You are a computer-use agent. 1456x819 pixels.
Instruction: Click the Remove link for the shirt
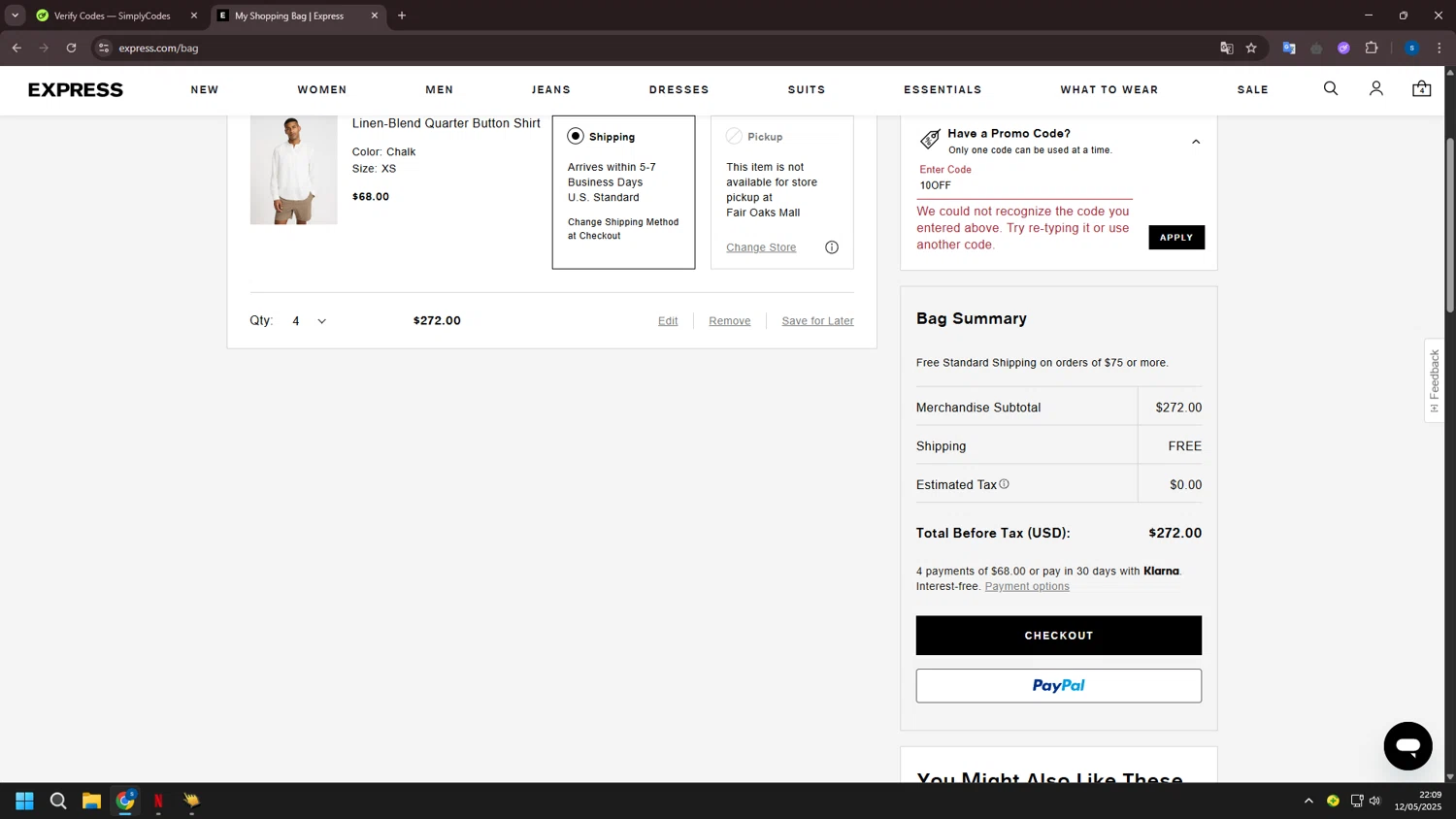(x=730, y=321)
